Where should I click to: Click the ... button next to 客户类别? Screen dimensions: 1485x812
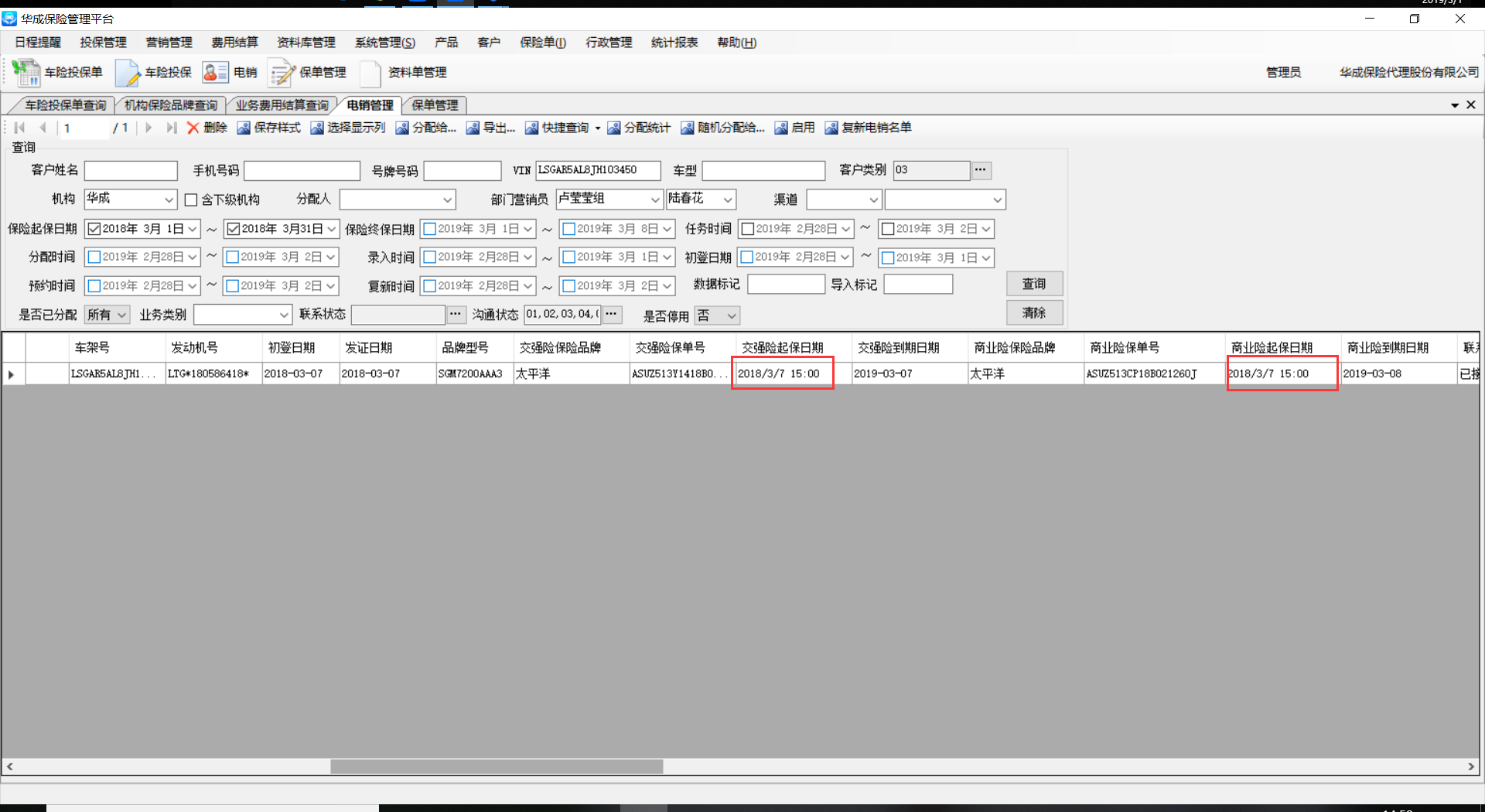click(x=981, y=169)
